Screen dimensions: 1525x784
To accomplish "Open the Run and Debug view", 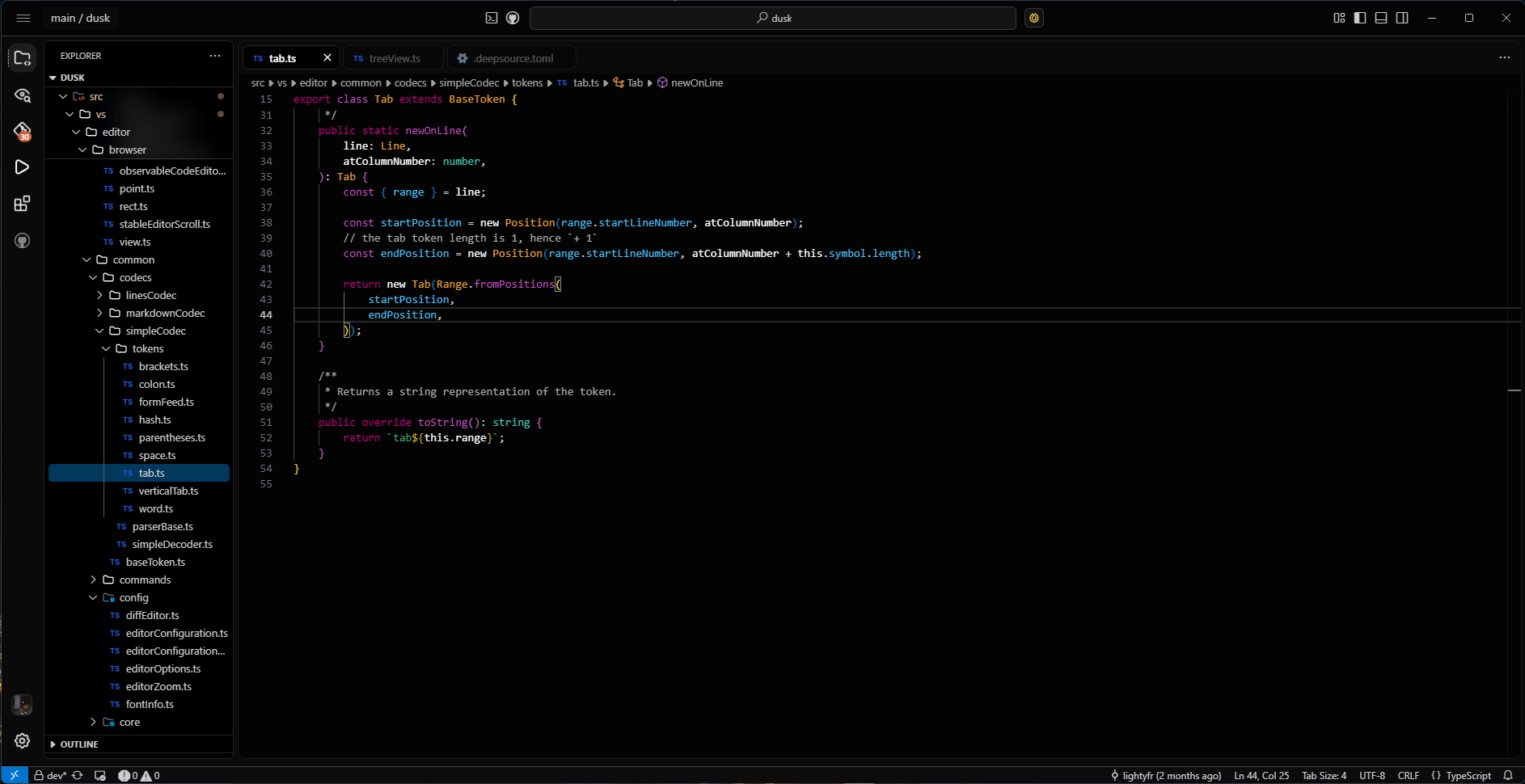I will pyautogui.click(x=23, y=167).
